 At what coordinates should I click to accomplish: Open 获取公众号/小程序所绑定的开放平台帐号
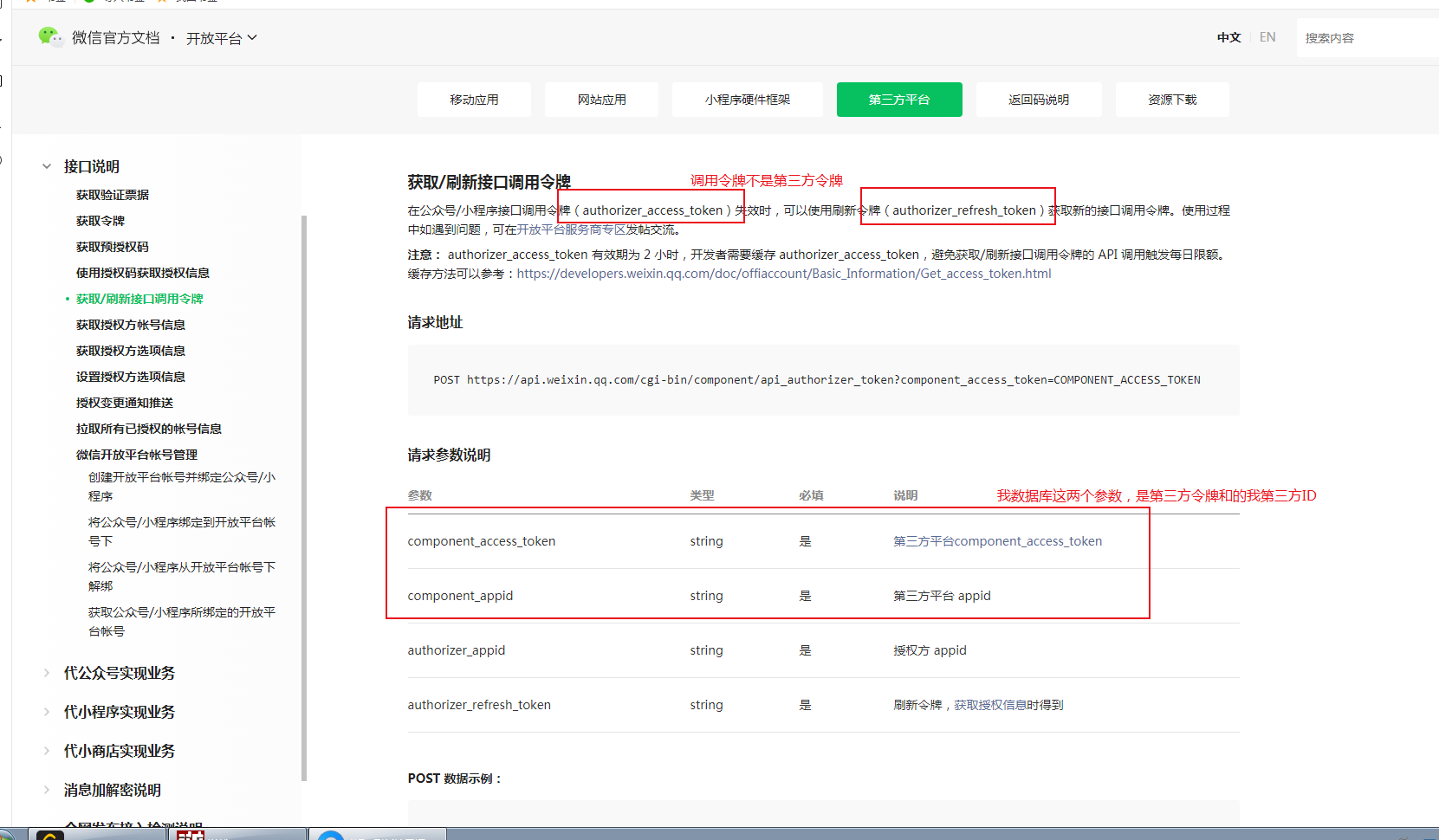click(x=182, y=622)
